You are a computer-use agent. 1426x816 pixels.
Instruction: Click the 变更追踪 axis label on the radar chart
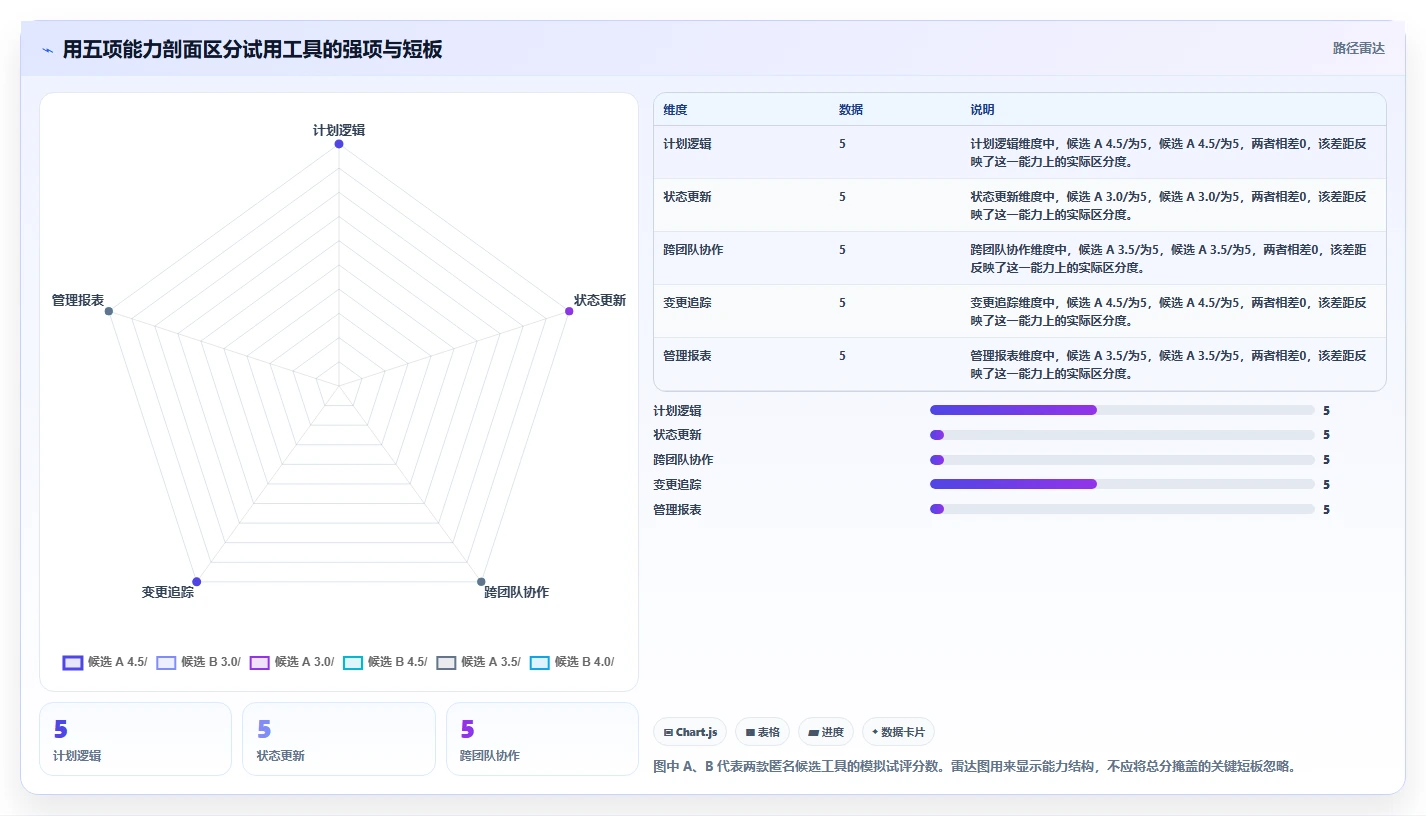[168, 592]
